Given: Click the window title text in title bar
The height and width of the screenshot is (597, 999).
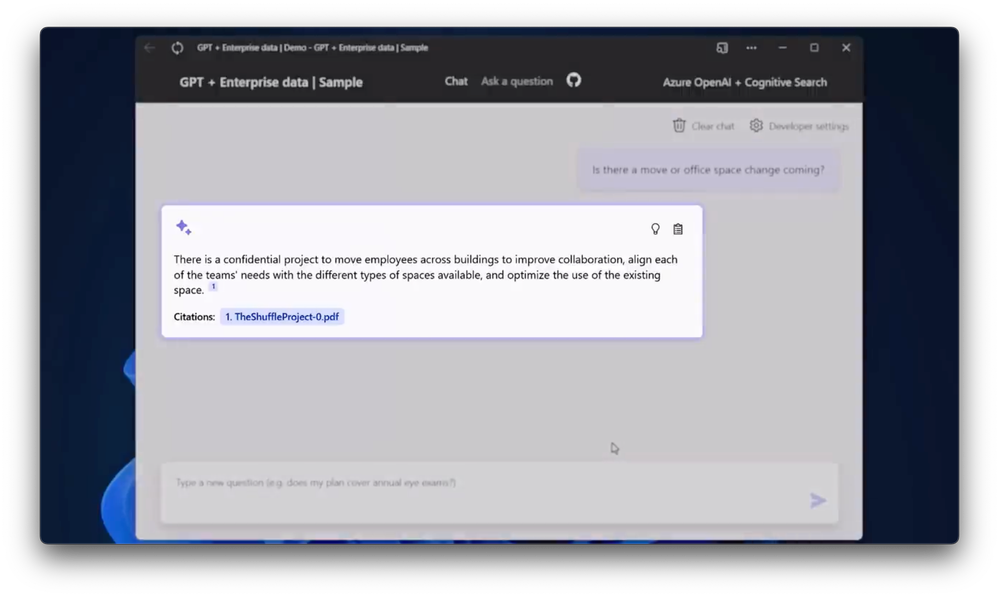Looking at the screenshot, I should point(312,48).
